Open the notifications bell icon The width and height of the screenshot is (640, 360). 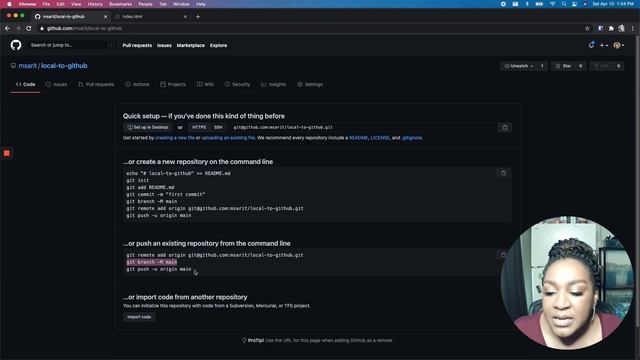point(591,45)
